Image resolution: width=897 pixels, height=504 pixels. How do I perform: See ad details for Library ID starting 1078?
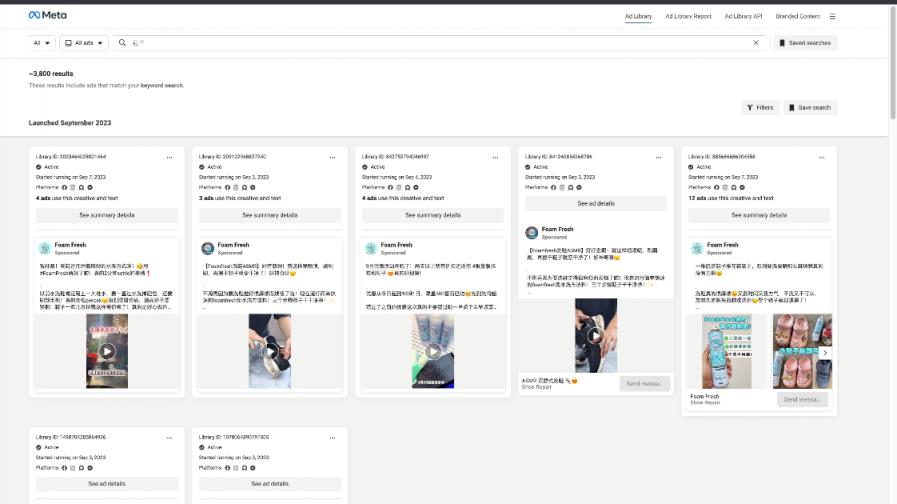tap(270, 484)
